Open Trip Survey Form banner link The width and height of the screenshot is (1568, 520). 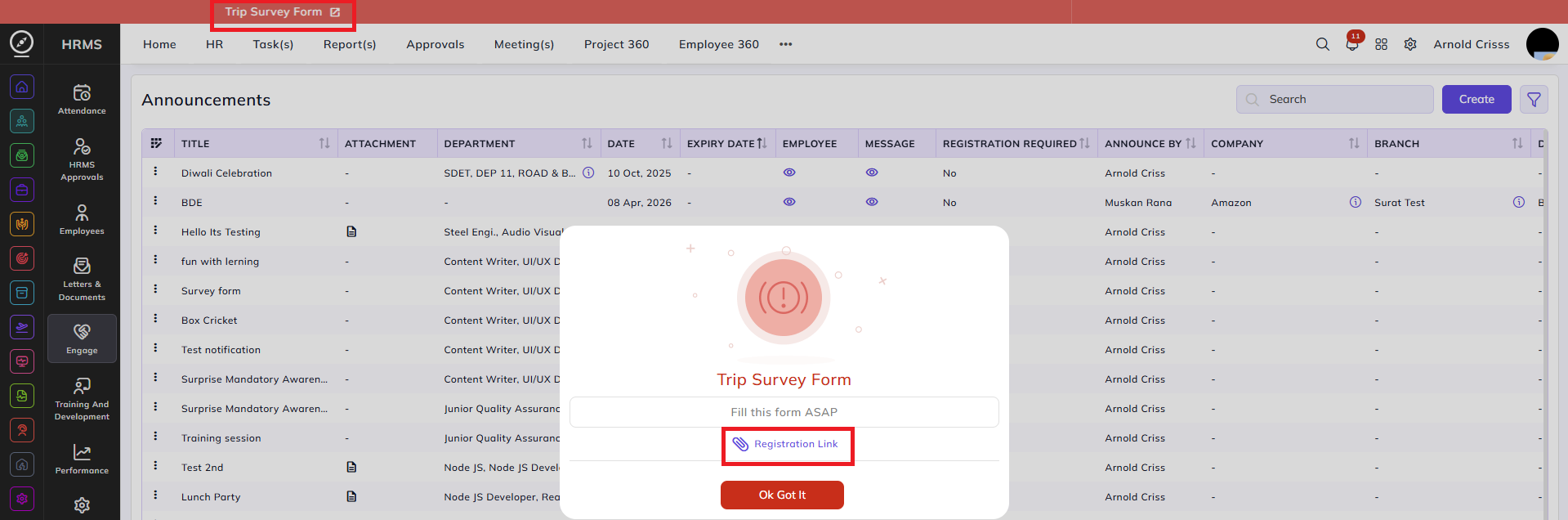click(x=282, y=12)
